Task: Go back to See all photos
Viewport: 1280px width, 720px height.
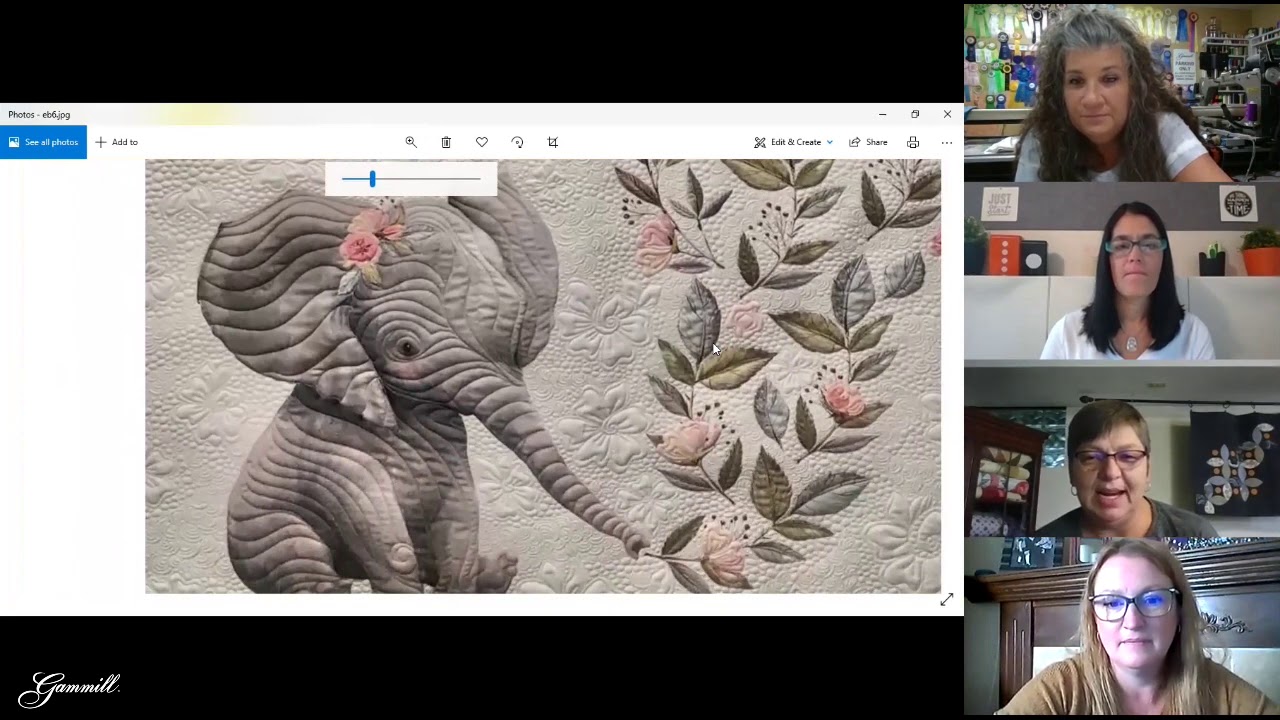Action: tap(43, 142)
